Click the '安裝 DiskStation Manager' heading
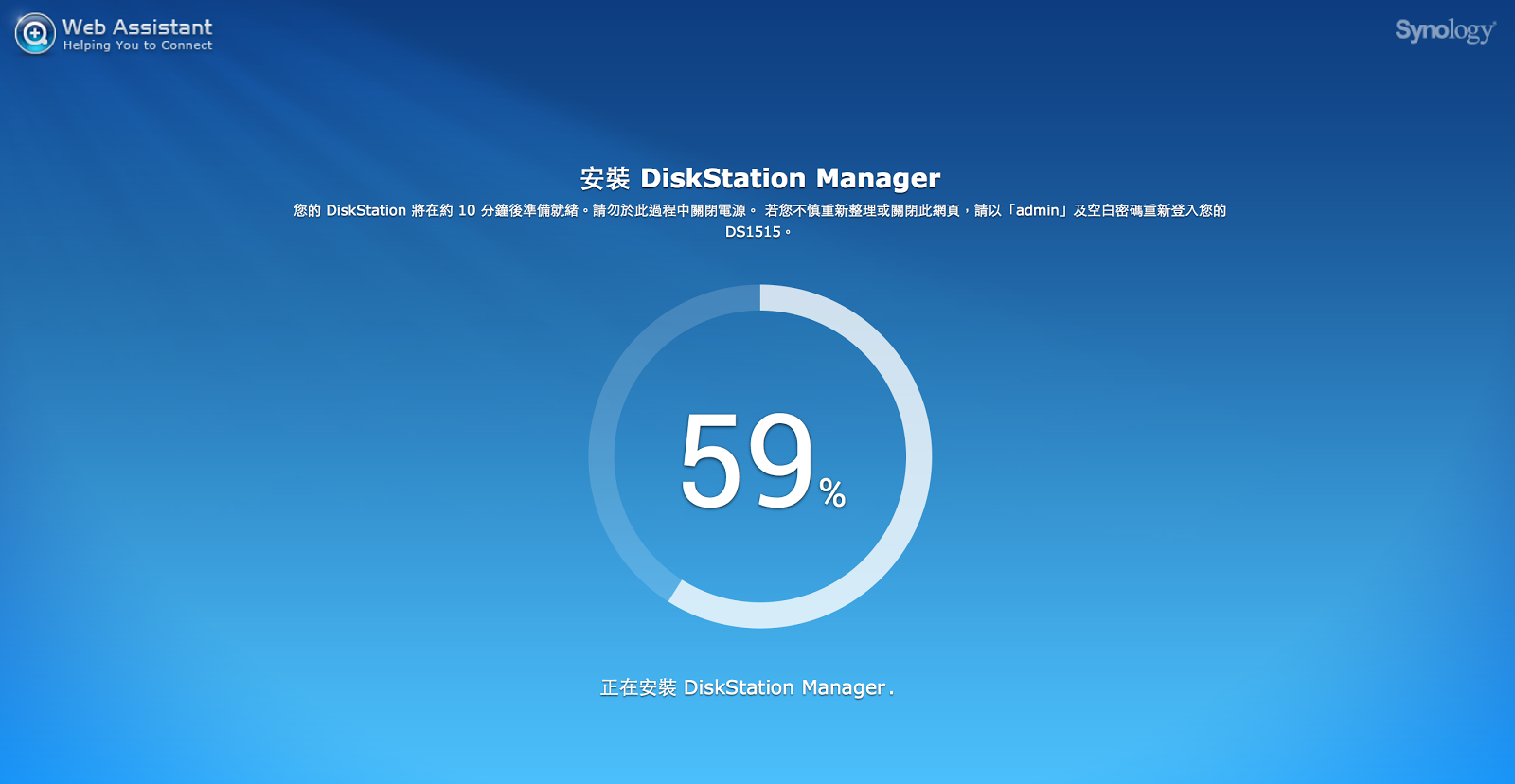Screen dimensions: 1515x784 click(x=760, y=178)
